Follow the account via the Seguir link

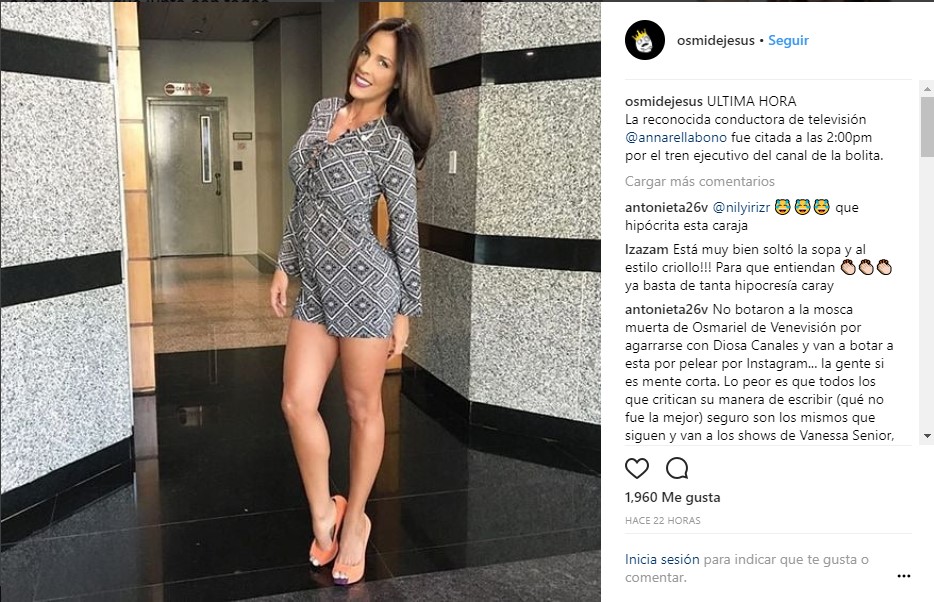(788, 40)
